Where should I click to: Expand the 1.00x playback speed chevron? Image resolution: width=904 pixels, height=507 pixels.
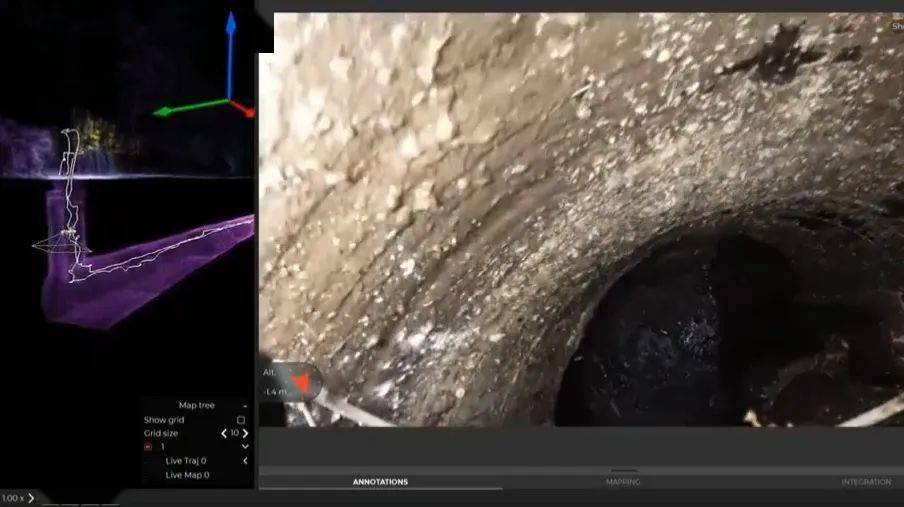(x=31, y=498)
